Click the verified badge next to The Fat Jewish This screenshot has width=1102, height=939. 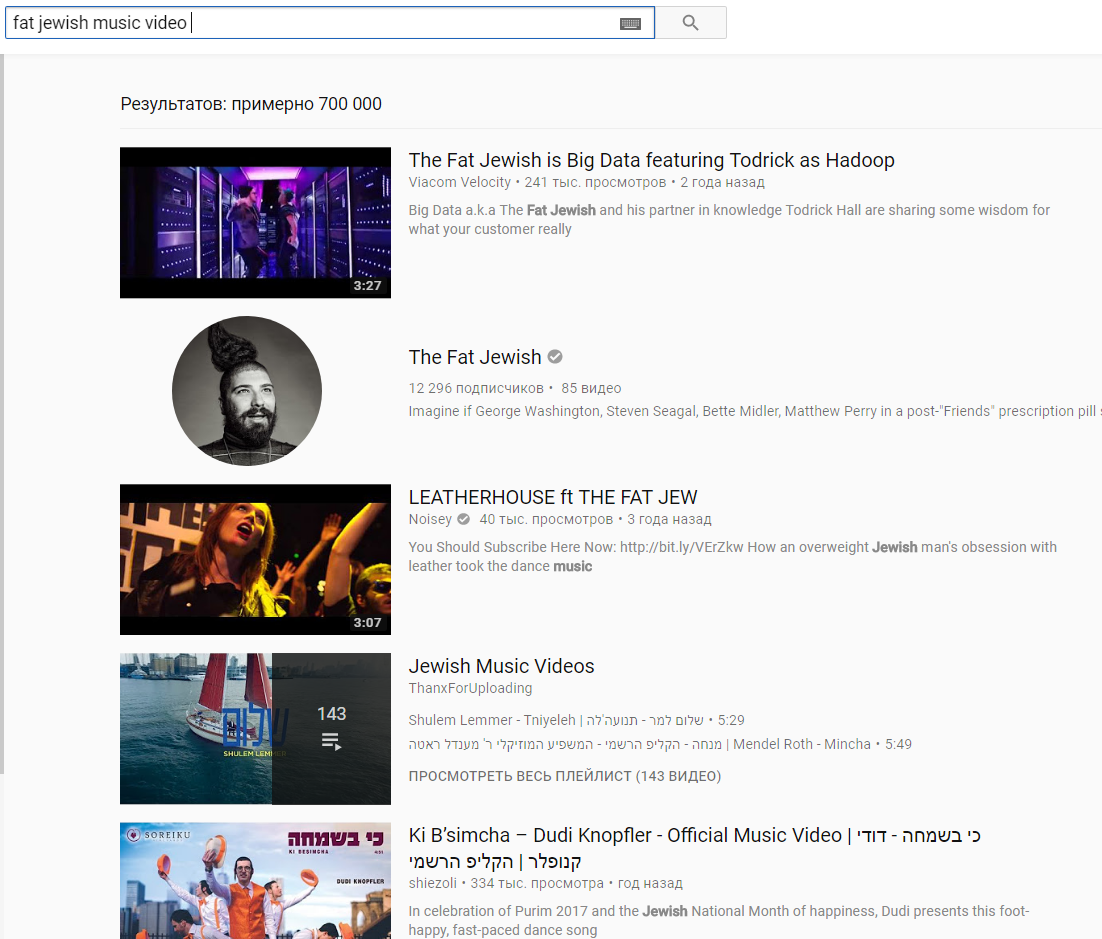(x=555, y=357)
